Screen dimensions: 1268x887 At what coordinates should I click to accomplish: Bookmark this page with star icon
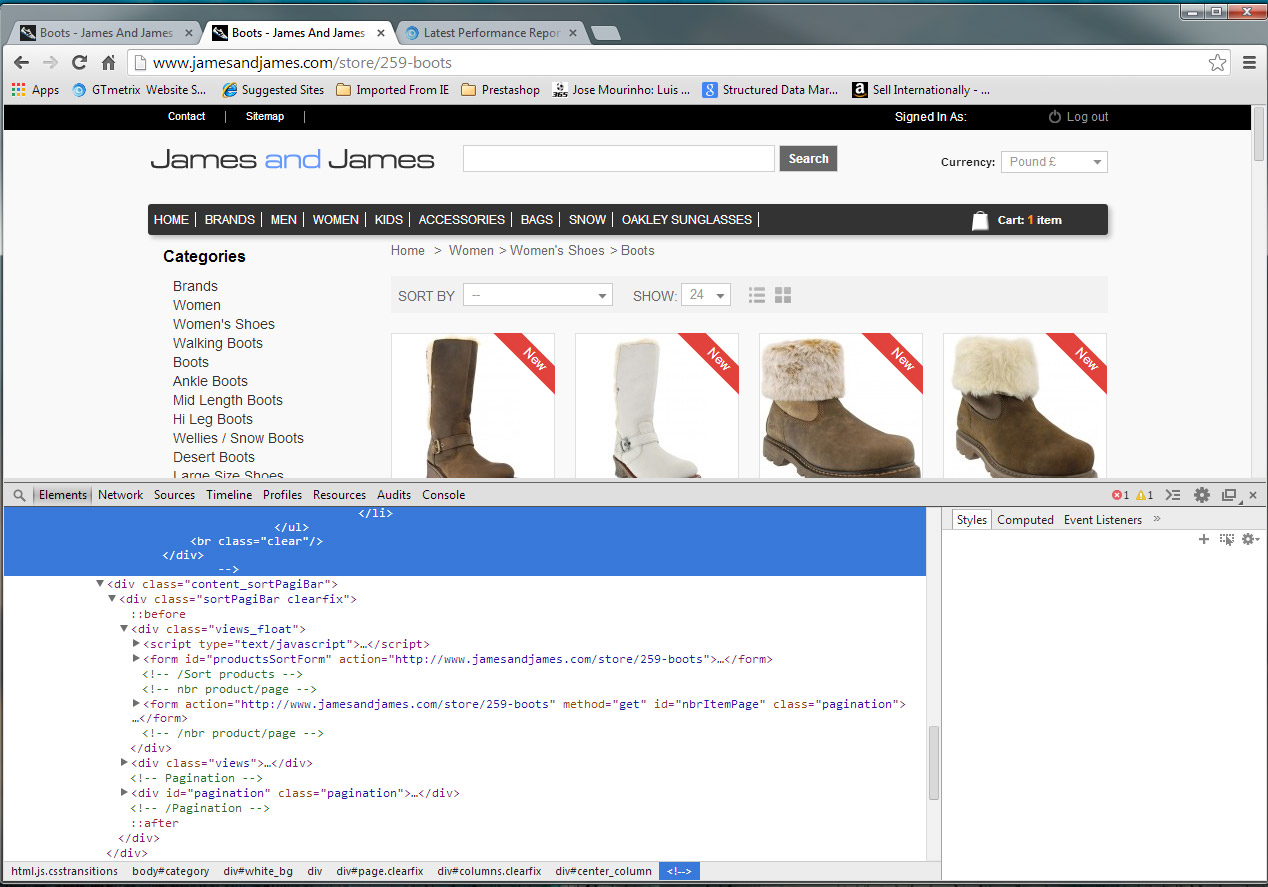pos(1217,62)
